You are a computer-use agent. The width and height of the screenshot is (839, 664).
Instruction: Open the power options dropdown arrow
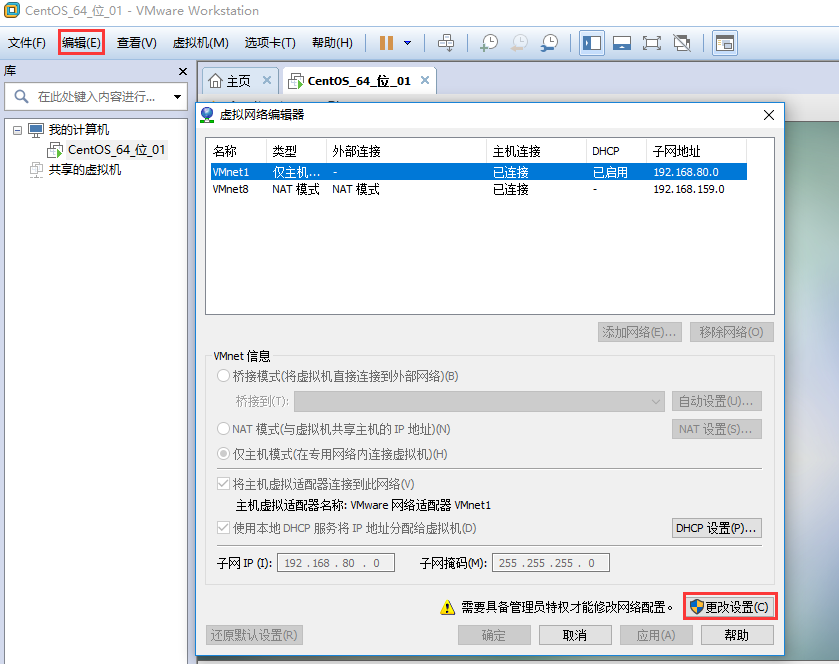coord(408,43)
